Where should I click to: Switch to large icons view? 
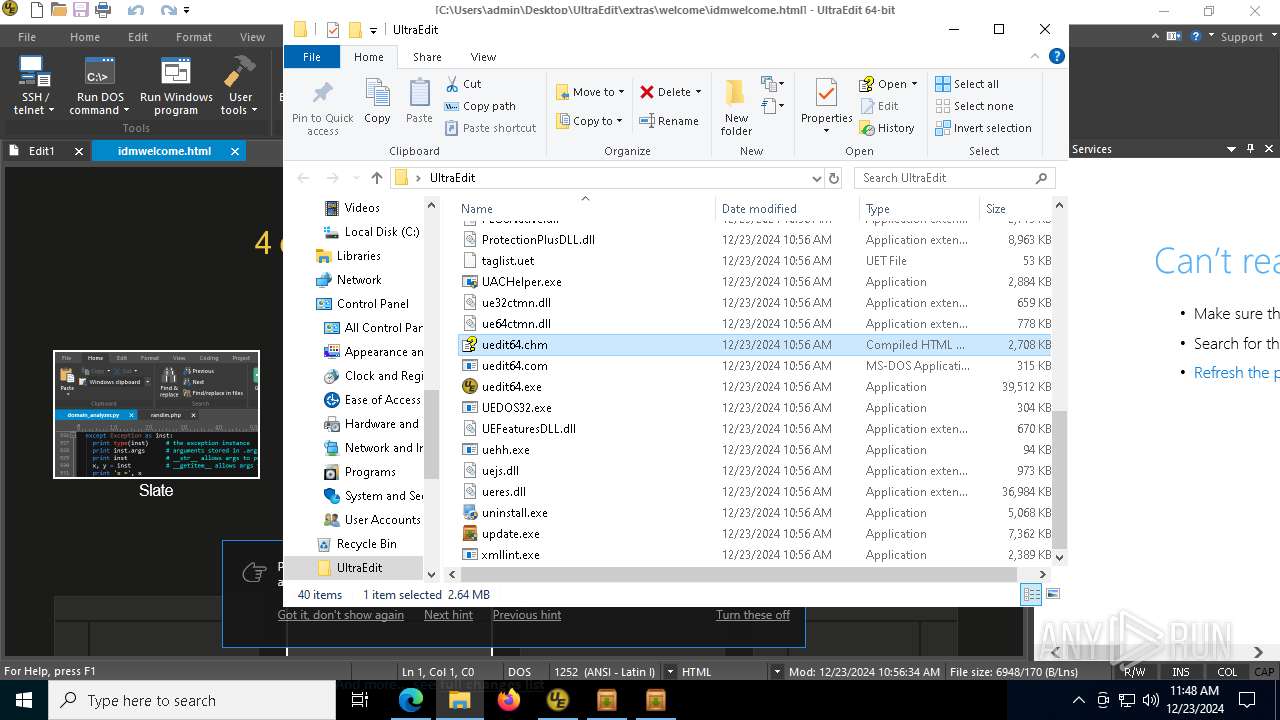coord(1052,594)
